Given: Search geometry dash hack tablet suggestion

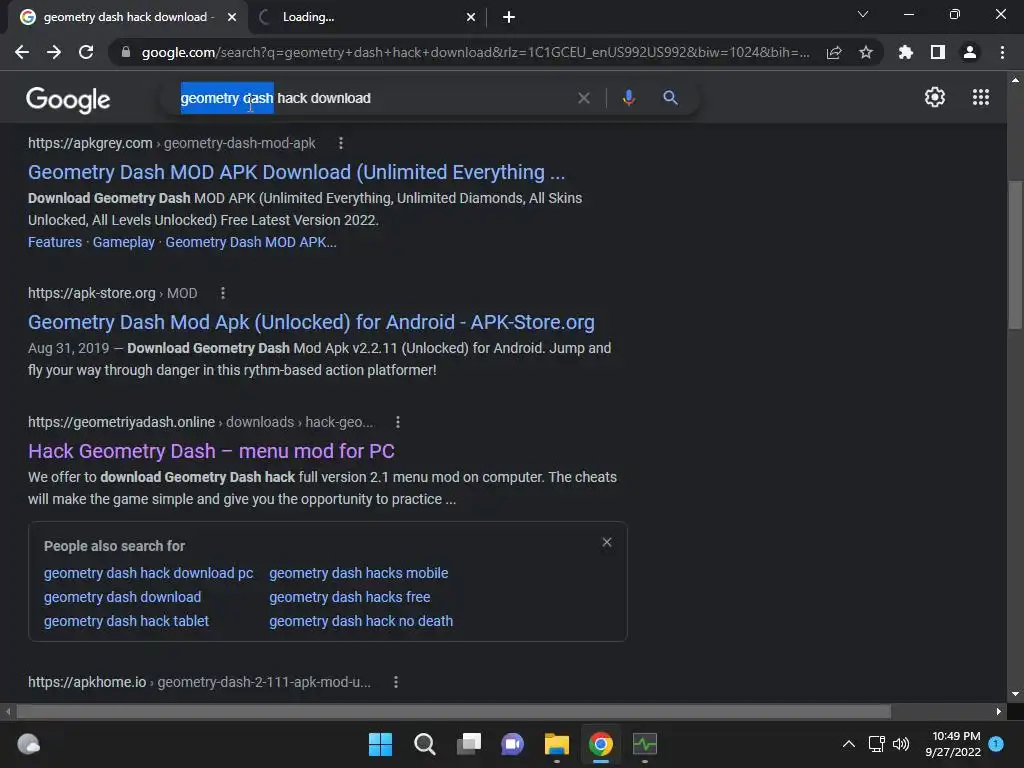Looking at the screenshot, I should point(126,622).
